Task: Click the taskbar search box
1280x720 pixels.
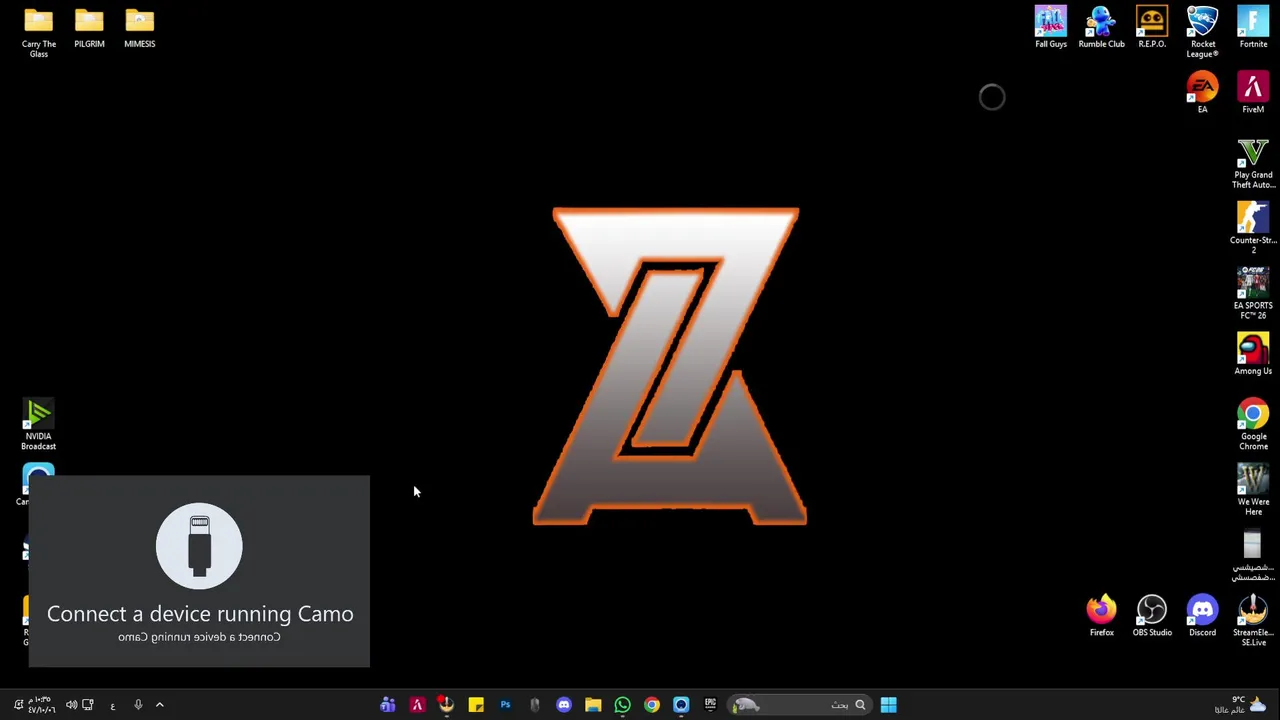Action: tap(800, 705)
